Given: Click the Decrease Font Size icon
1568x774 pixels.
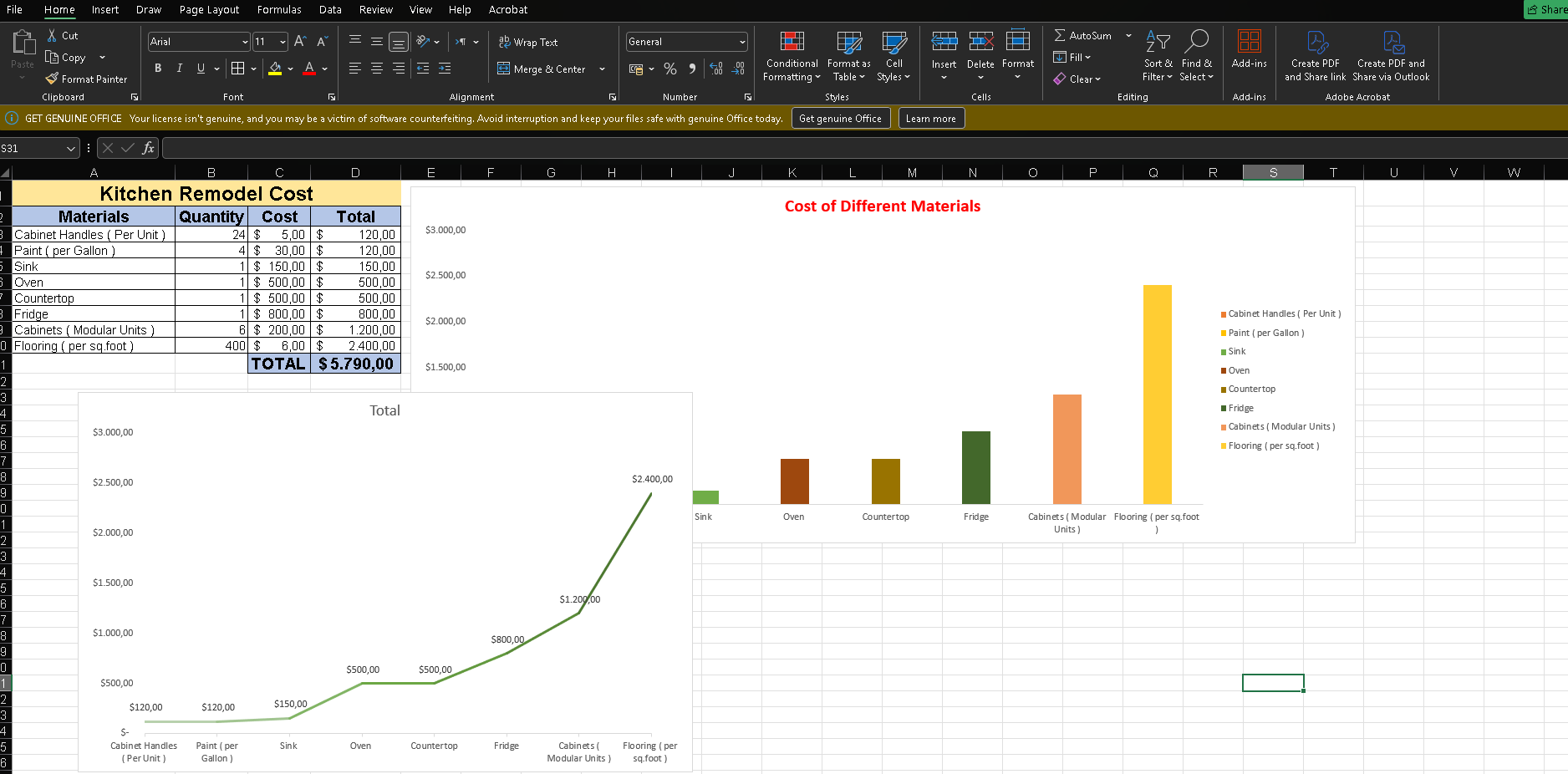Looking at the screenshot, I should pyautogui.click(x=322, y=41).
